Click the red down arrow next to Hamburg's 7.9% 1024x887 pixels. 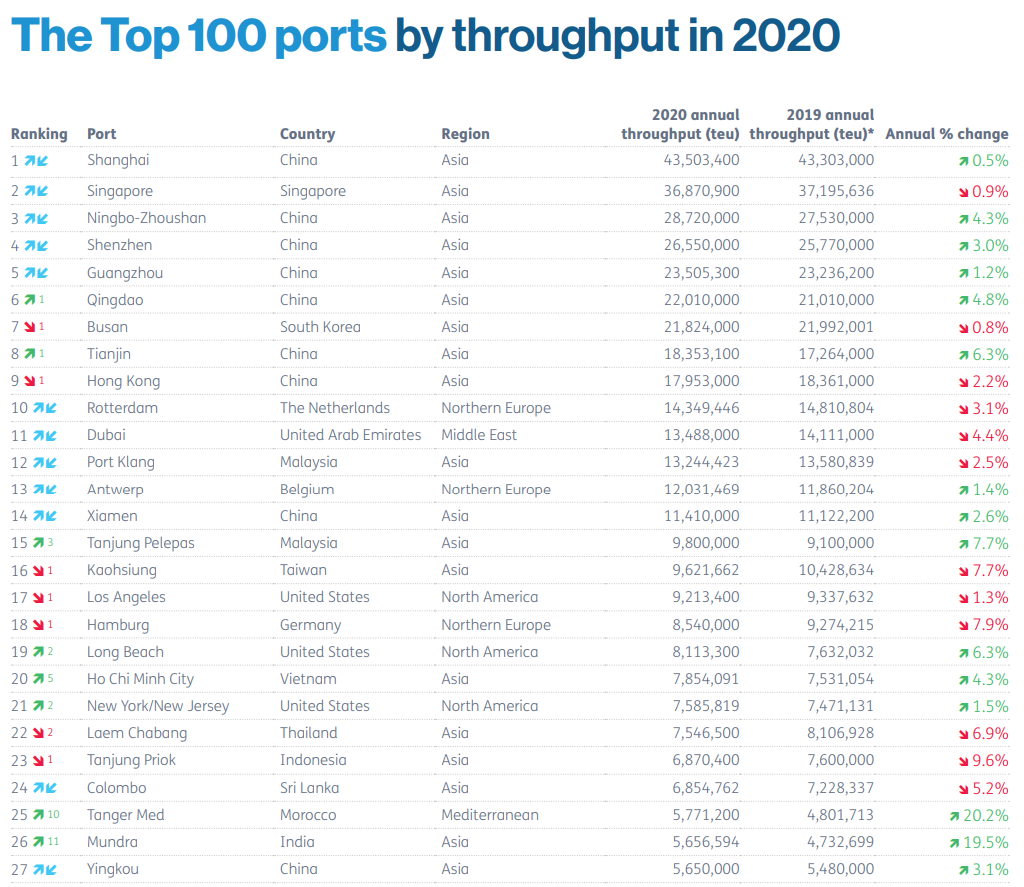click(963, 624)
